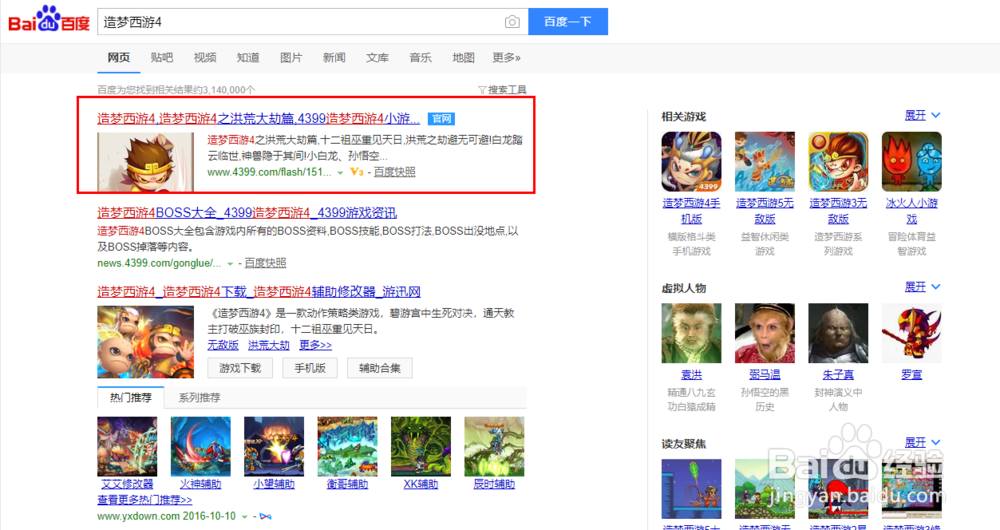Open dropdown arrow after www.4399.com URL
Viewport: 1000px width, 530px height.
[340, 173]
